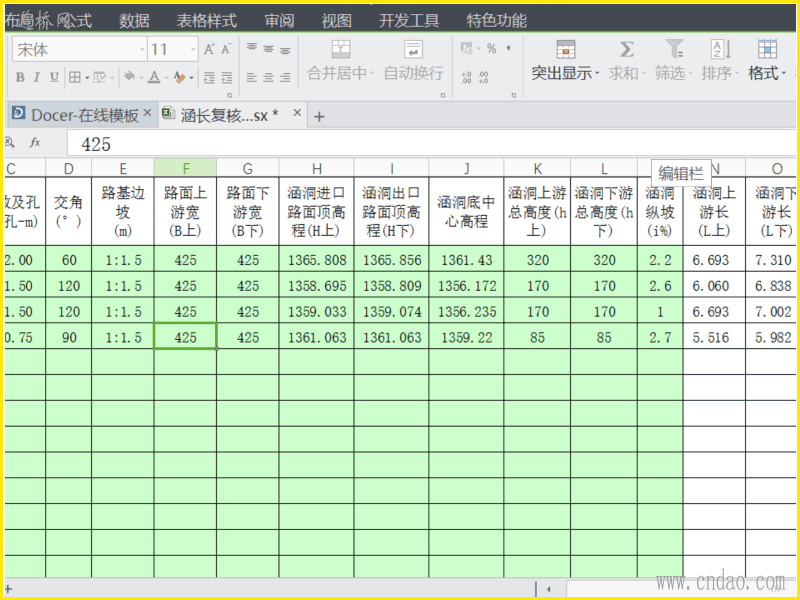Close the 涵长复核 spreadsheet tab
The height and width of the screenshot is (600, 800).
(x=297, y=113)
